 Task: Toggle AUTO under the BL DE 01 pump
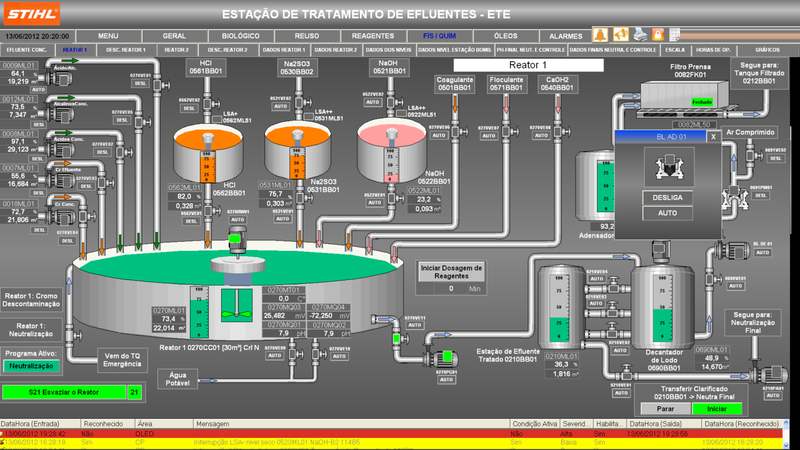(762, 253)
